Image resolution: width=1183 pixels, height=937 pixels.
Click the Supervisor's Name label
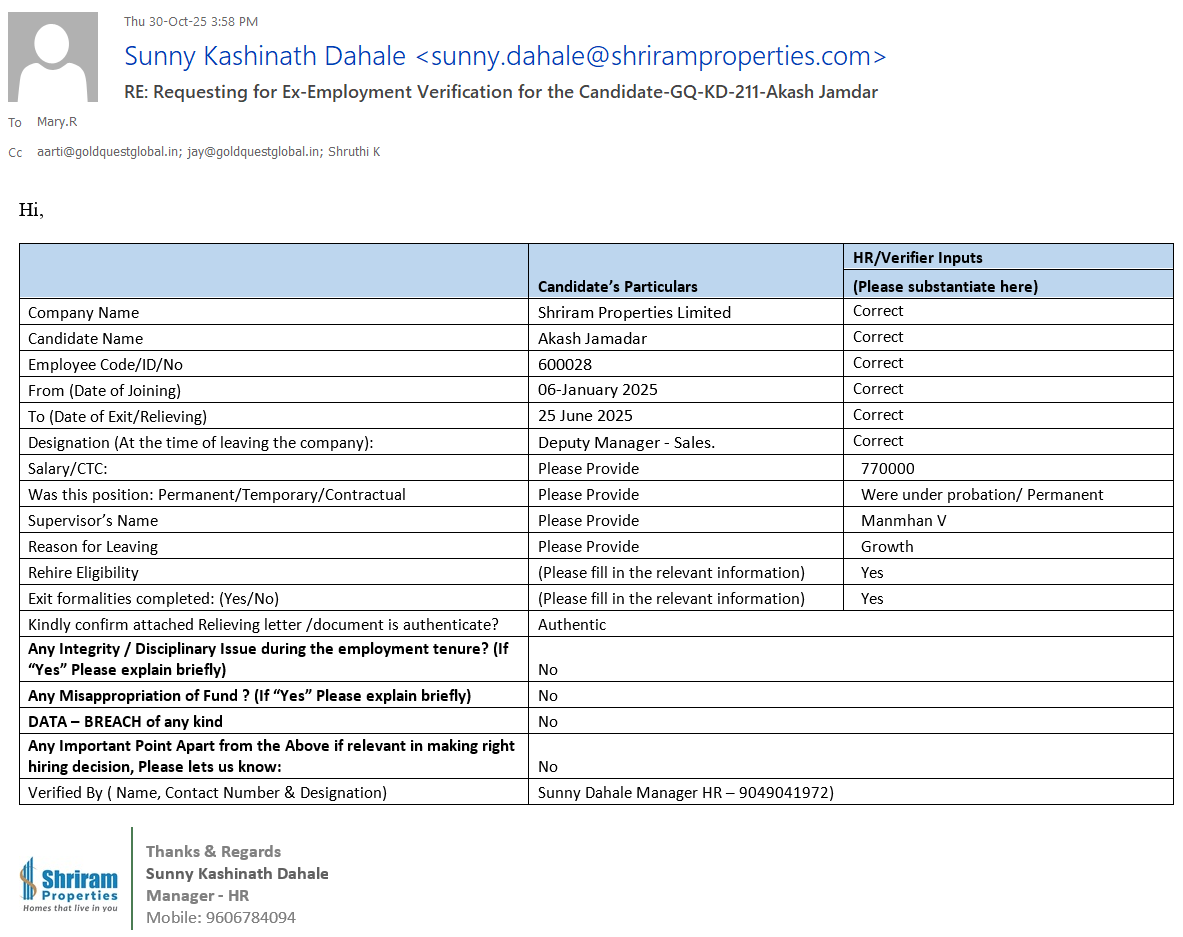pyautogui.click(x=93, y=521)
